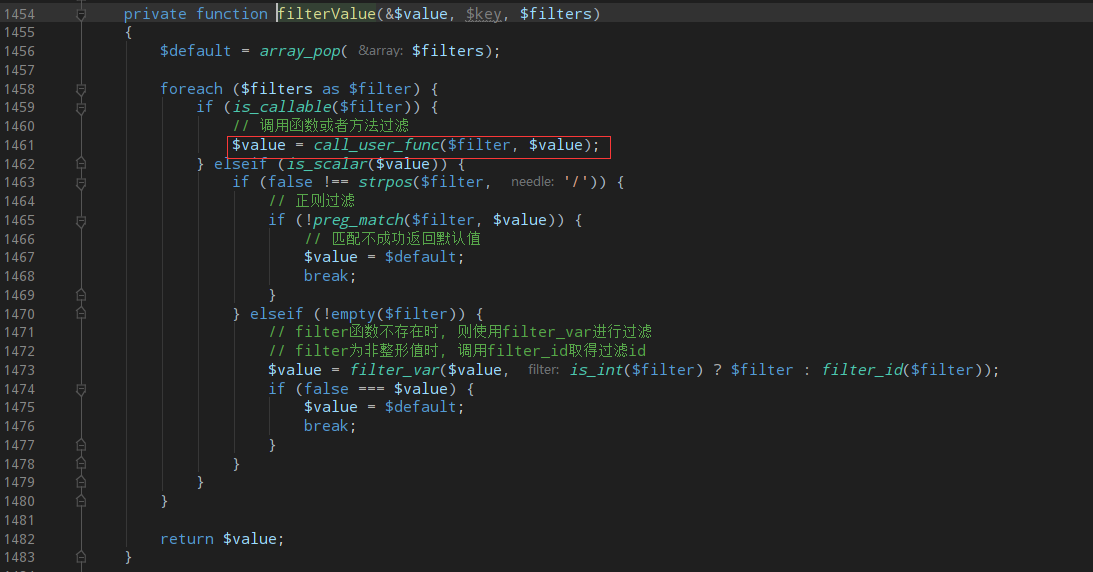Fold the preg_match if block at line 1465
Image resolution: width=1093 pixels, height=572 pixels.
click(81, 221)
